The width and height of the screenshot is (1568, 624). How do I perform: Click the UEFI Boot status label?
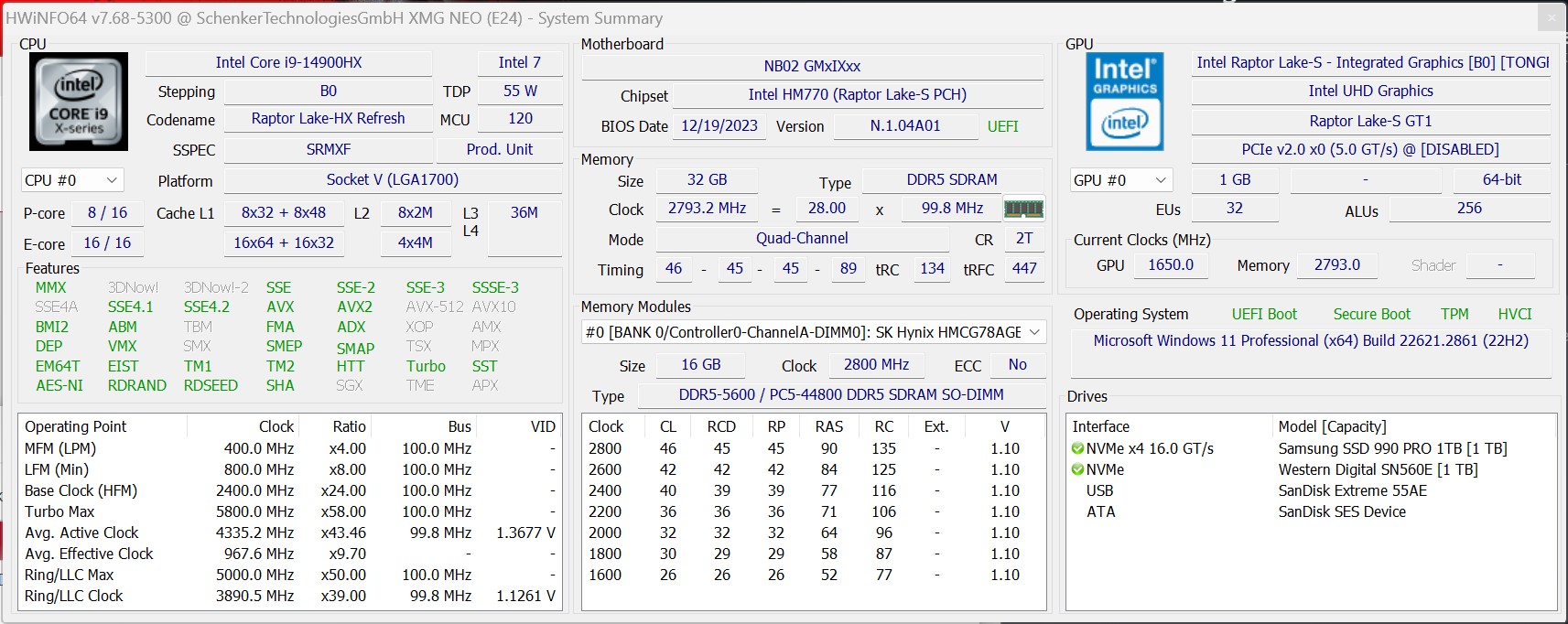pyautogui.click(x=1264, y=314)
